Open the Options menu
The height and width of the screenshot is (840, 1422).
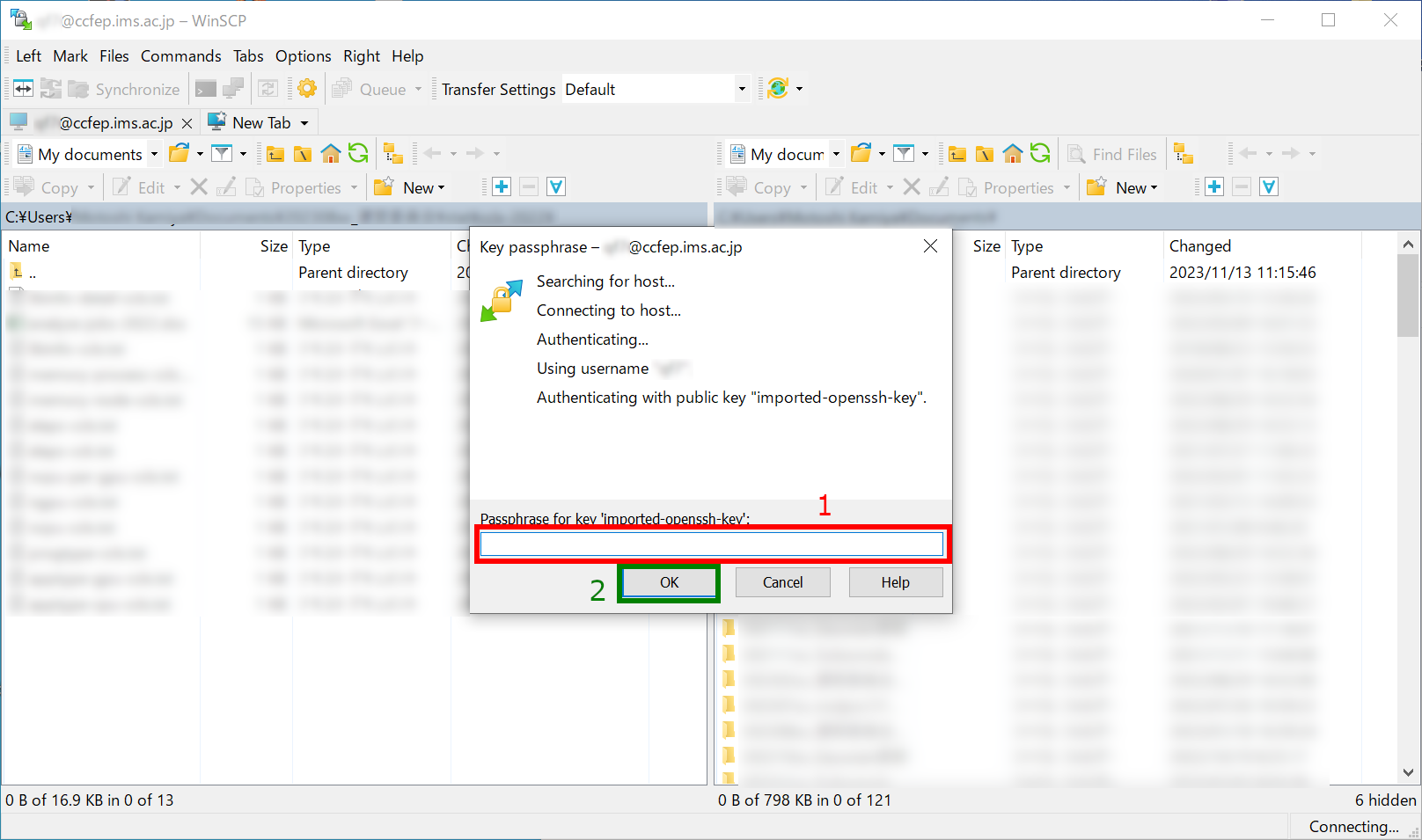[304, 55]
